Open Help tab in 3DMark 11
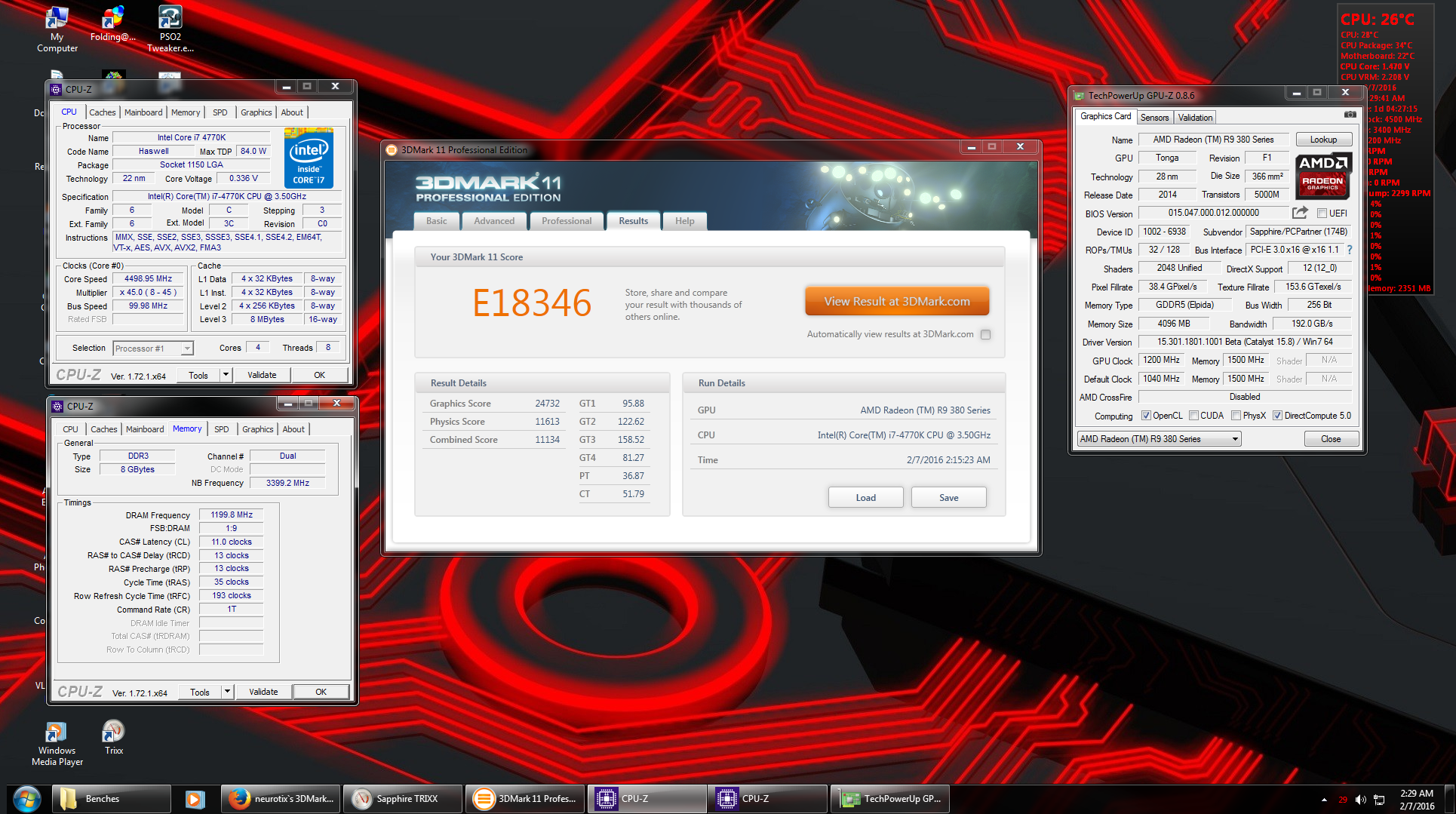Screen dimensions: 1456x814 pos(684,221)
